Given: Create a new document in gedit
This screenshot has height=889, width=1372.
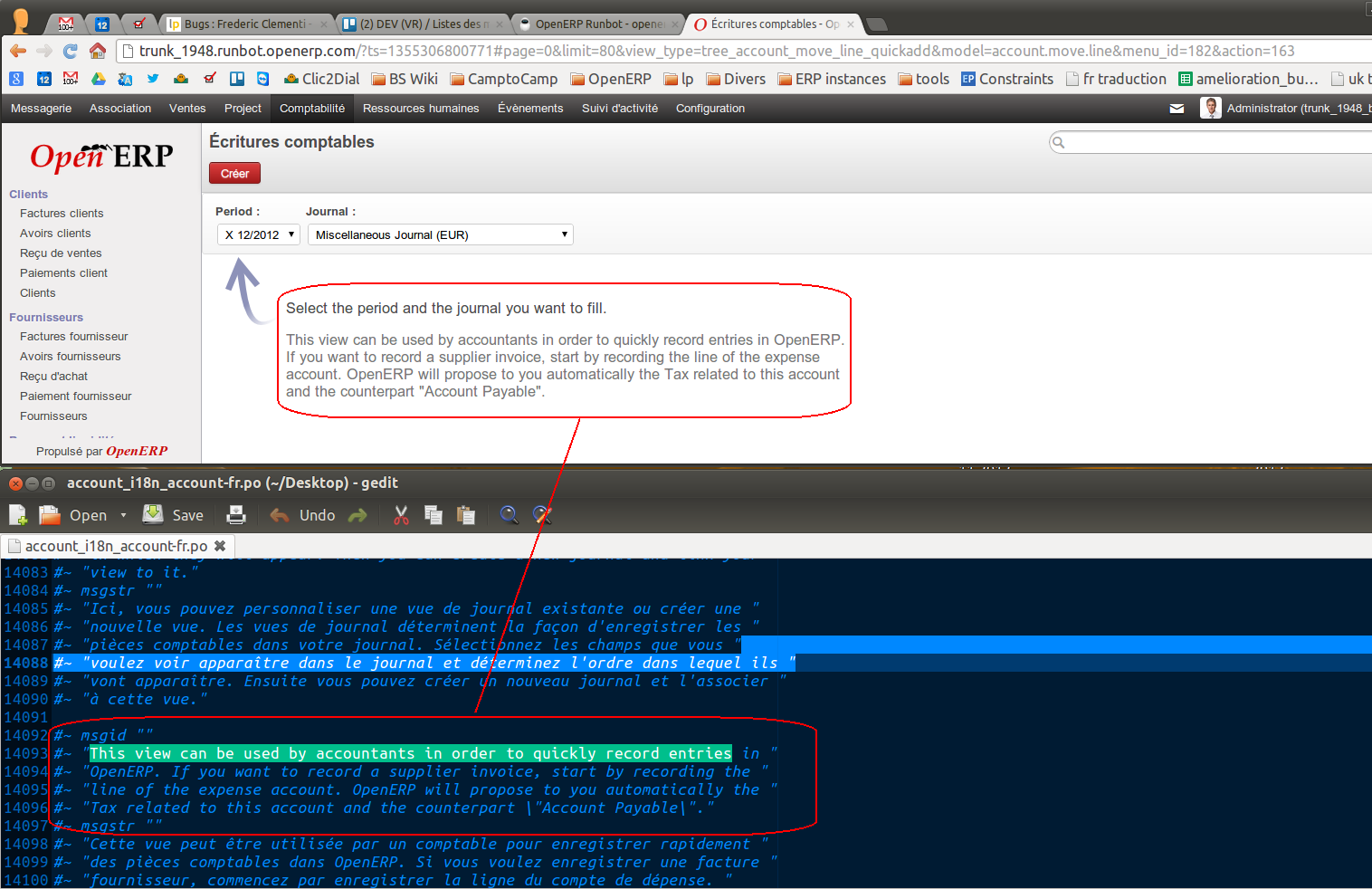Looking at the screenshot, I should (x=18, y=515).
